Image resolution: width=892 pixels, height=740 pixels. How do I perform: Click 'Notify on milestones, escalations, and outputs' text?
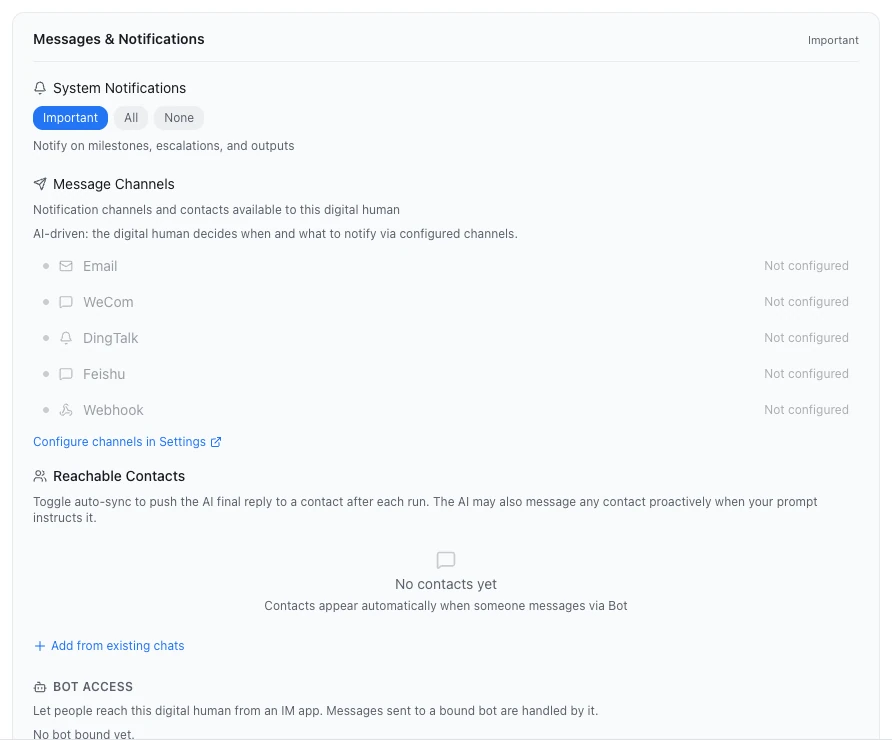coord(164,146)
